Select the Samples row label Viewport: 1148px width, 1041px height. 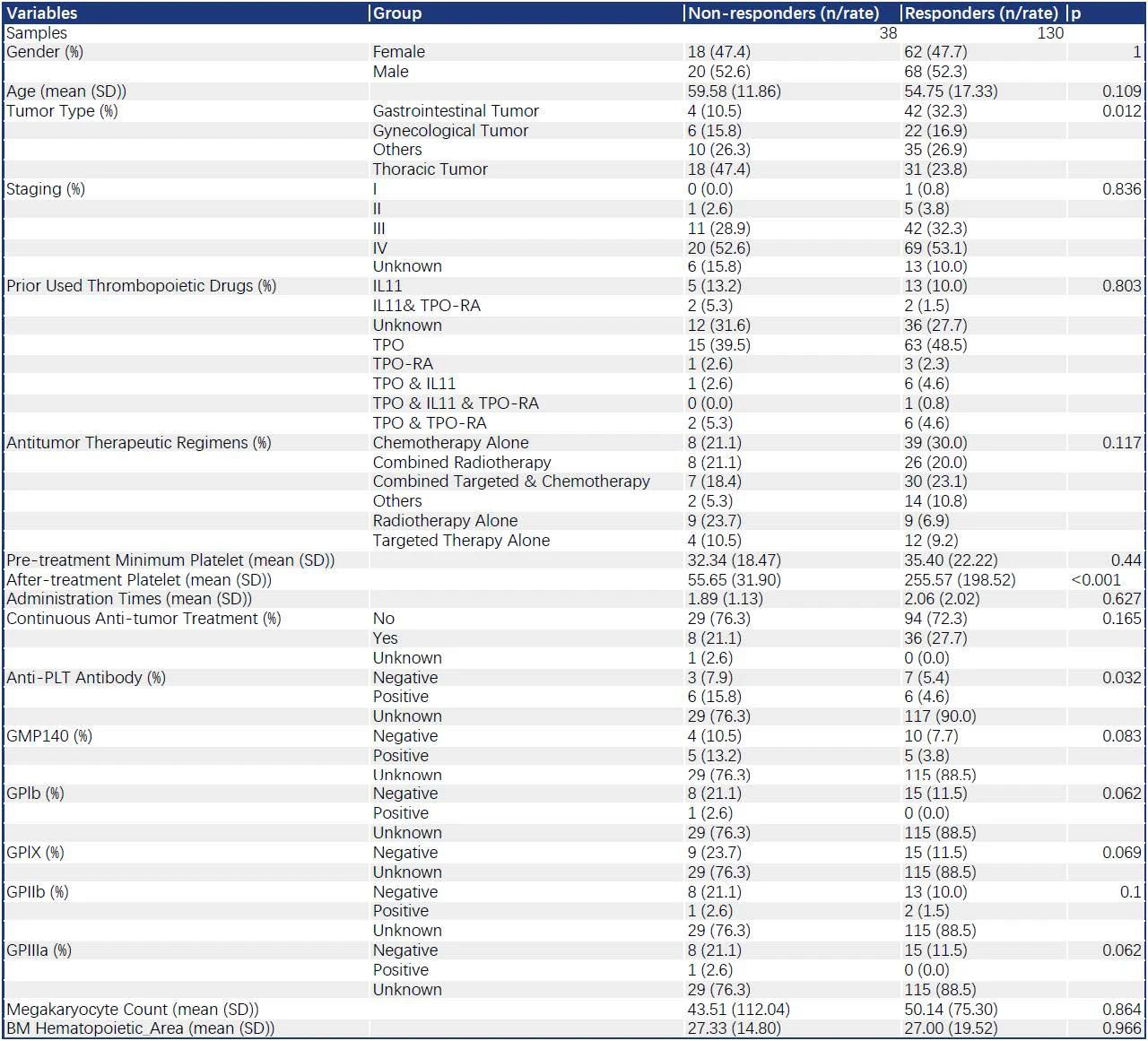click(x=37, y=33)
